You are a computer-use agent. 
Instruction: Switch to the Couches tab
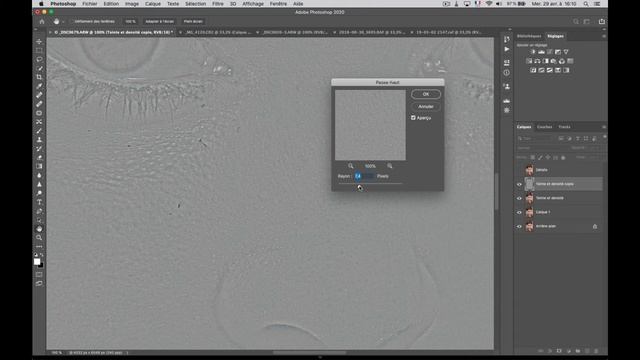click(544, 127)
